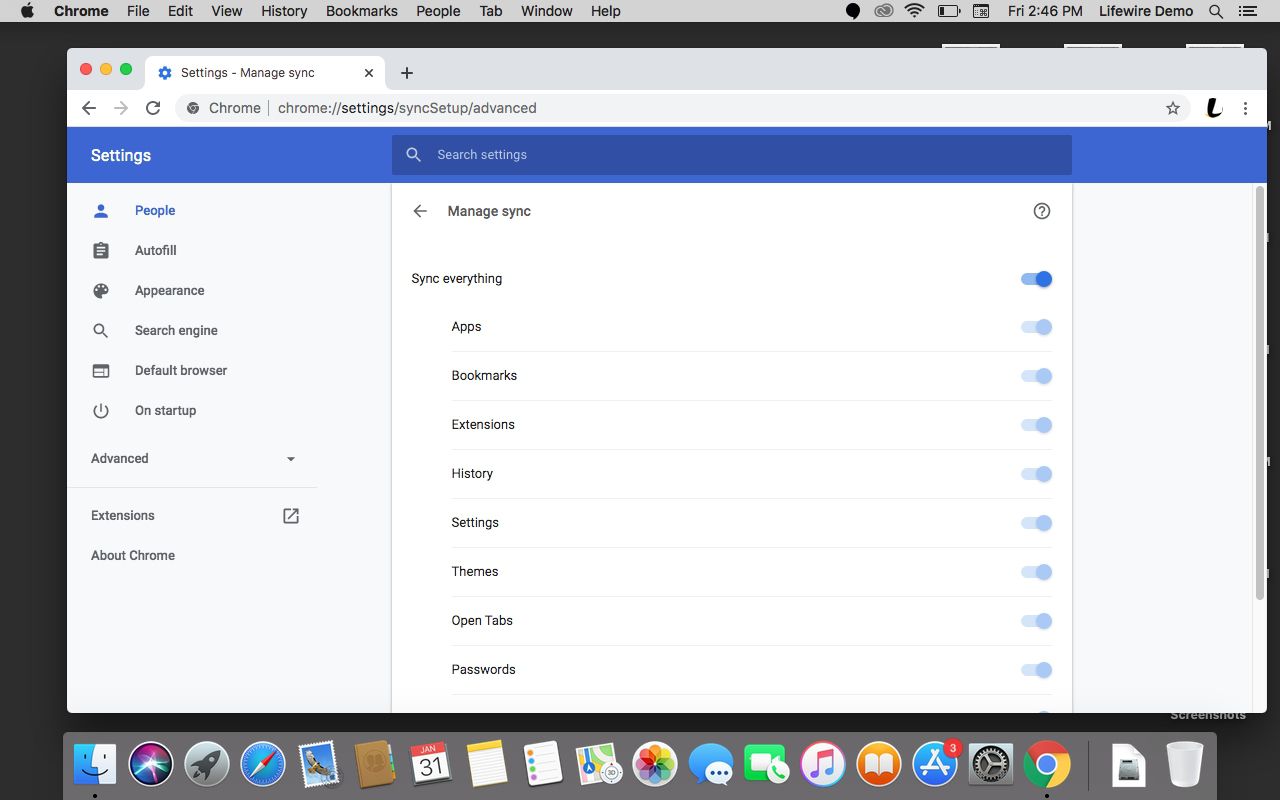Click the browser forward arrow
The height and width of the screenshot is (800, 1280).
tap(121, 108)
